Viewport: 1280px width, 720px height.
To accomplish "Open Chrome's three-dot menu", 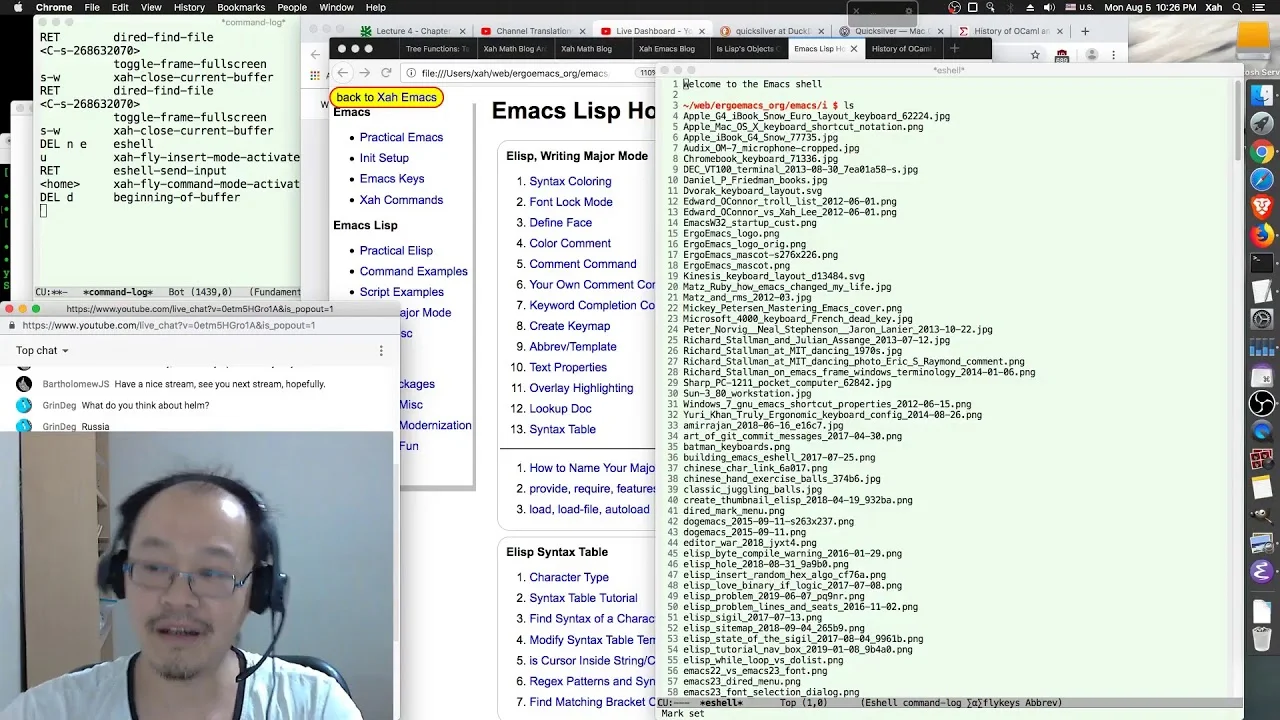I will click(1115, 55).
